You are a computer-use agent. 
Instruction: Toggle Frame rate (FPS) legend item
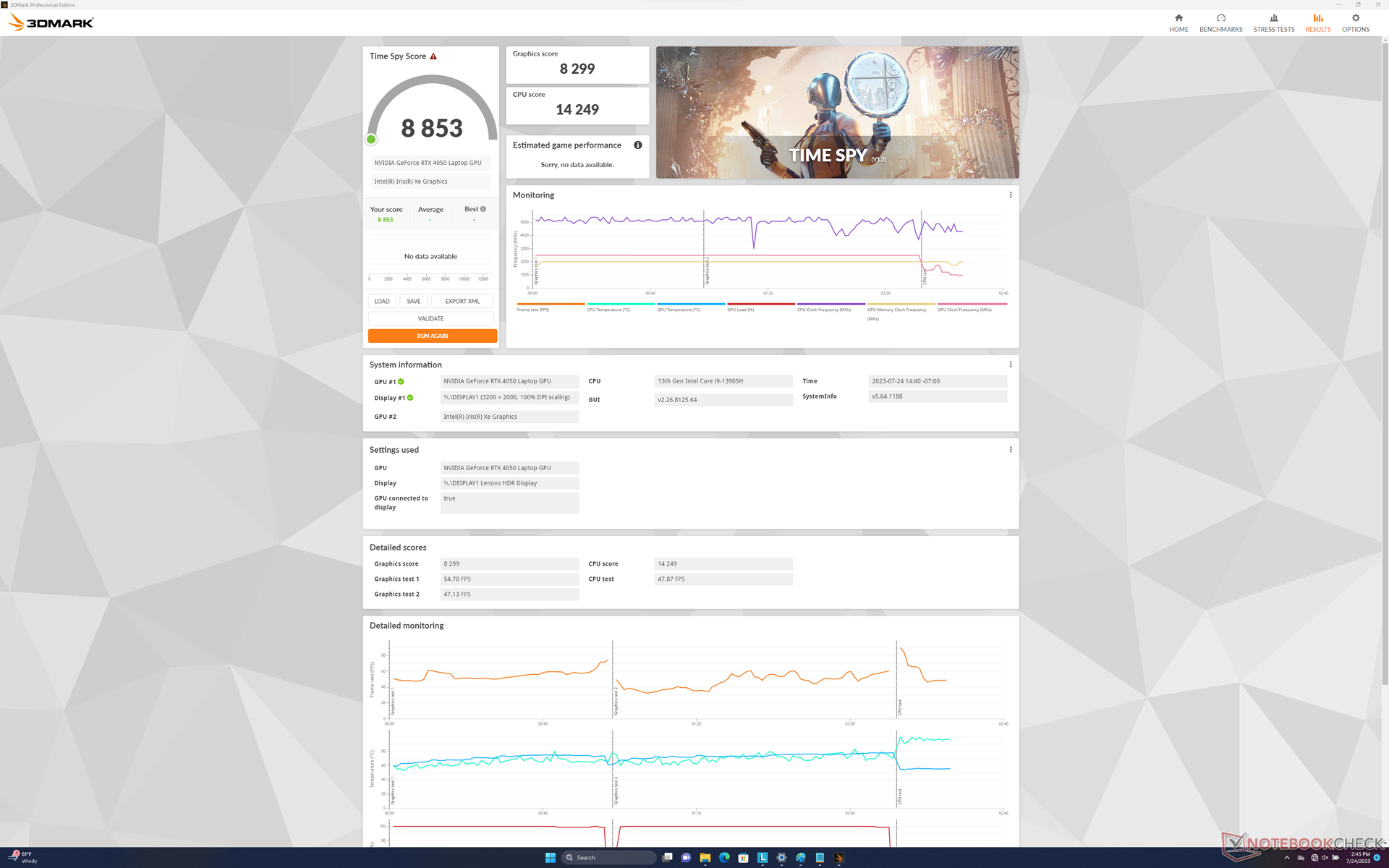pos(551,307)
